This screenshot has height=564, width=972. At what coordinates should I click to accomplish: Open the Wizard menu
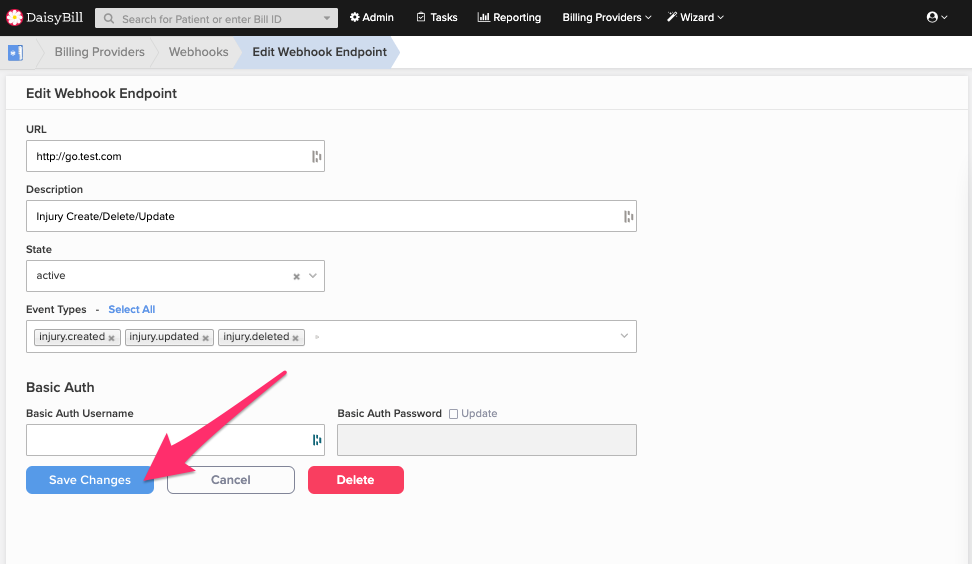pyautogui.click(x=696, y=17)
